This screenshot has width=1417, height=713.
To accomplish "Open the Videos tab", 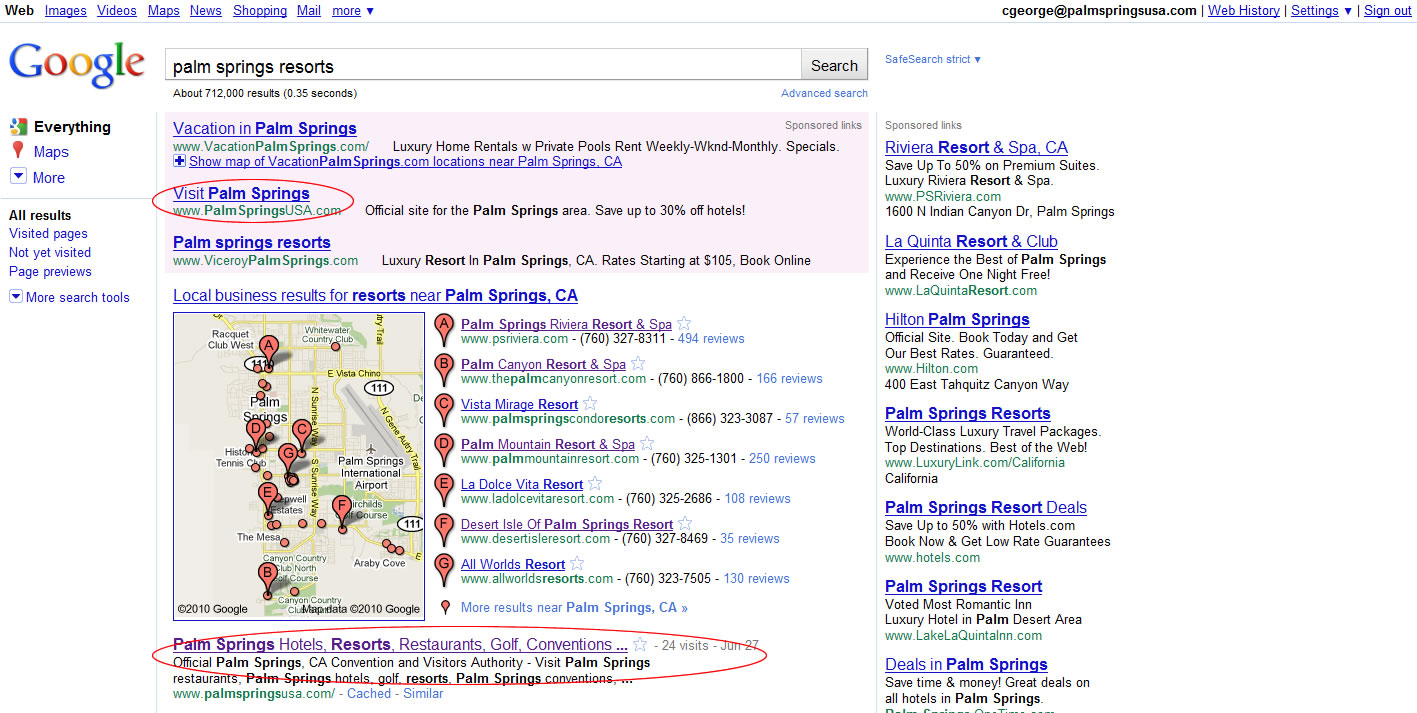I will pos(117,10).
